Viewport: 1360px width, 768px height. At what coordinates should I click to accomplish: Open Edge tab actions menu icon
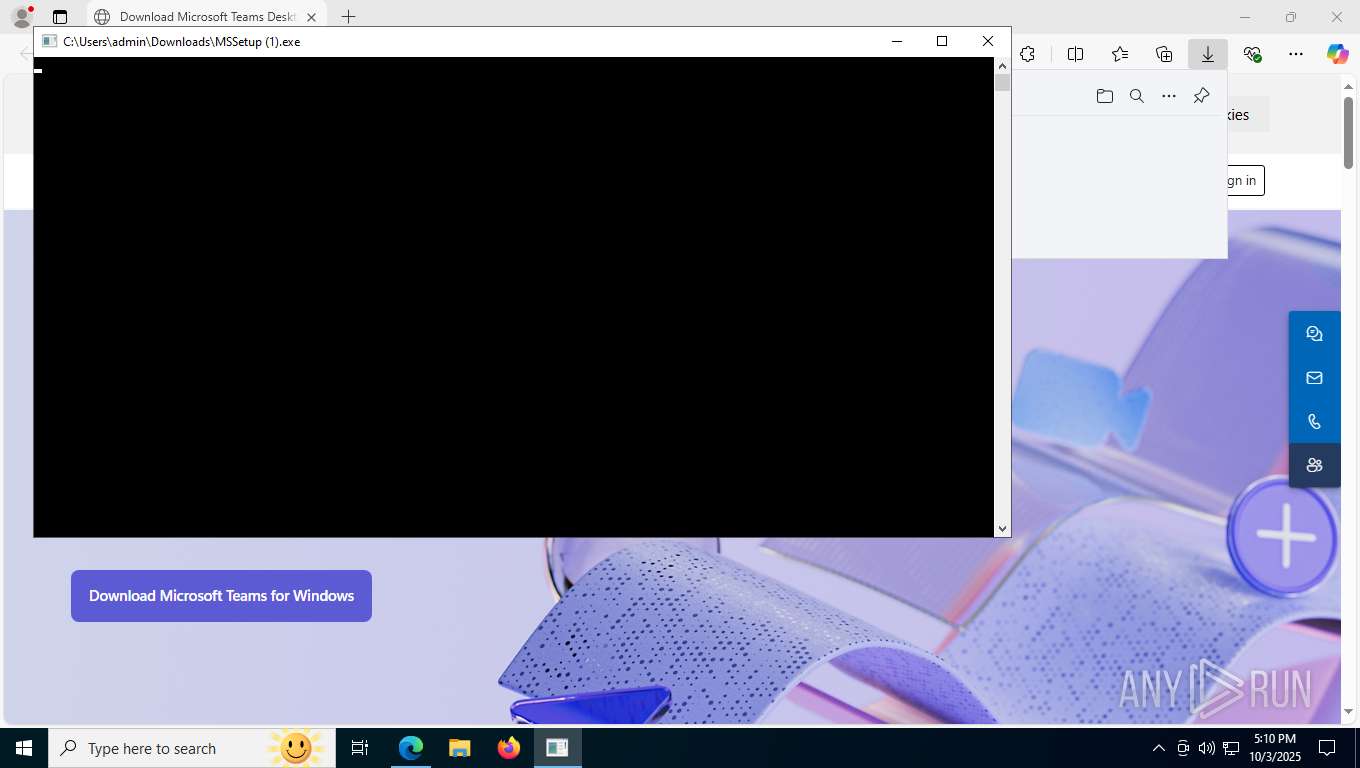60,17
